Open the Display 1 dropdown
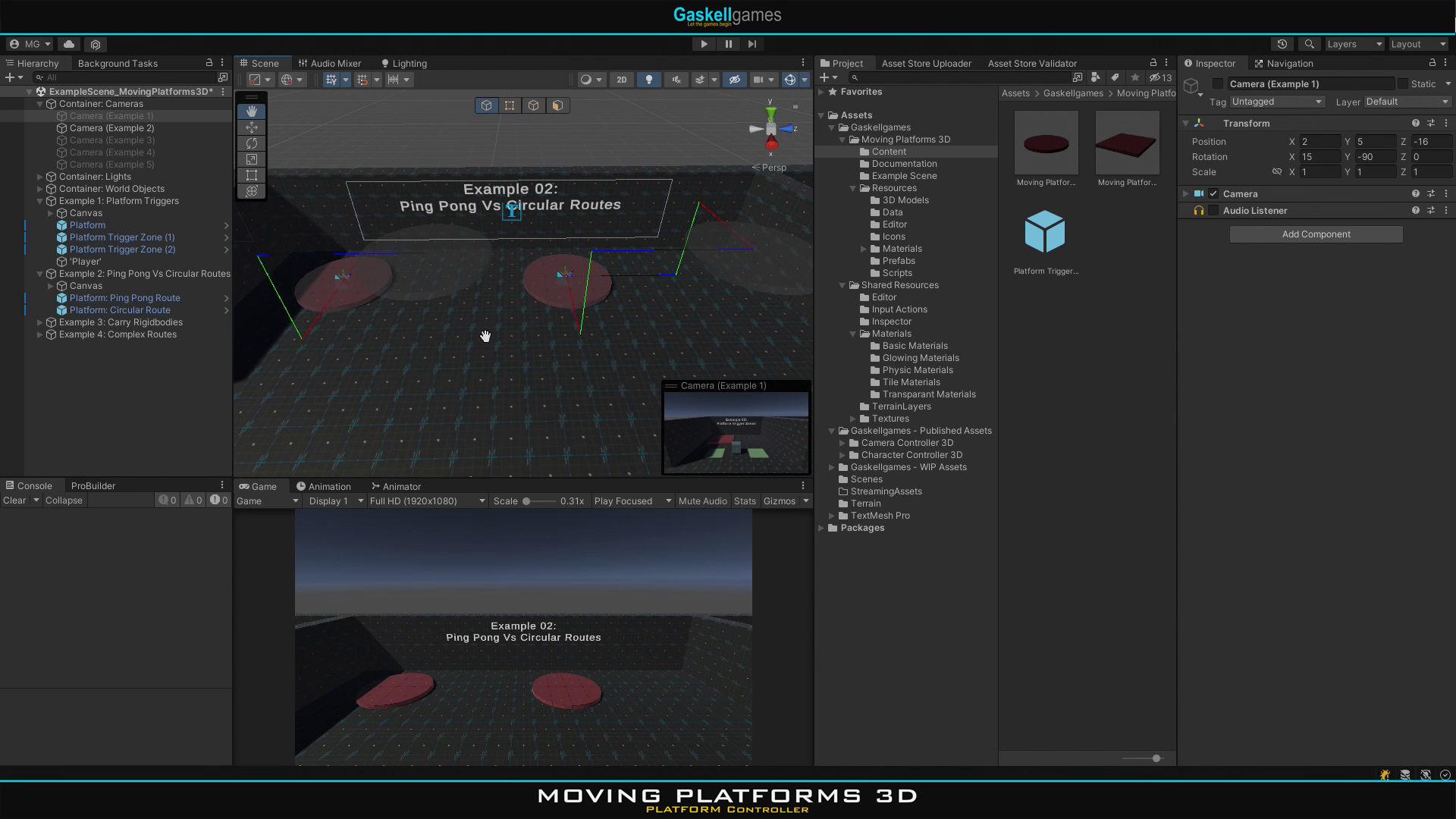Screen dimensions: 1456x819 tap(334, 500)
